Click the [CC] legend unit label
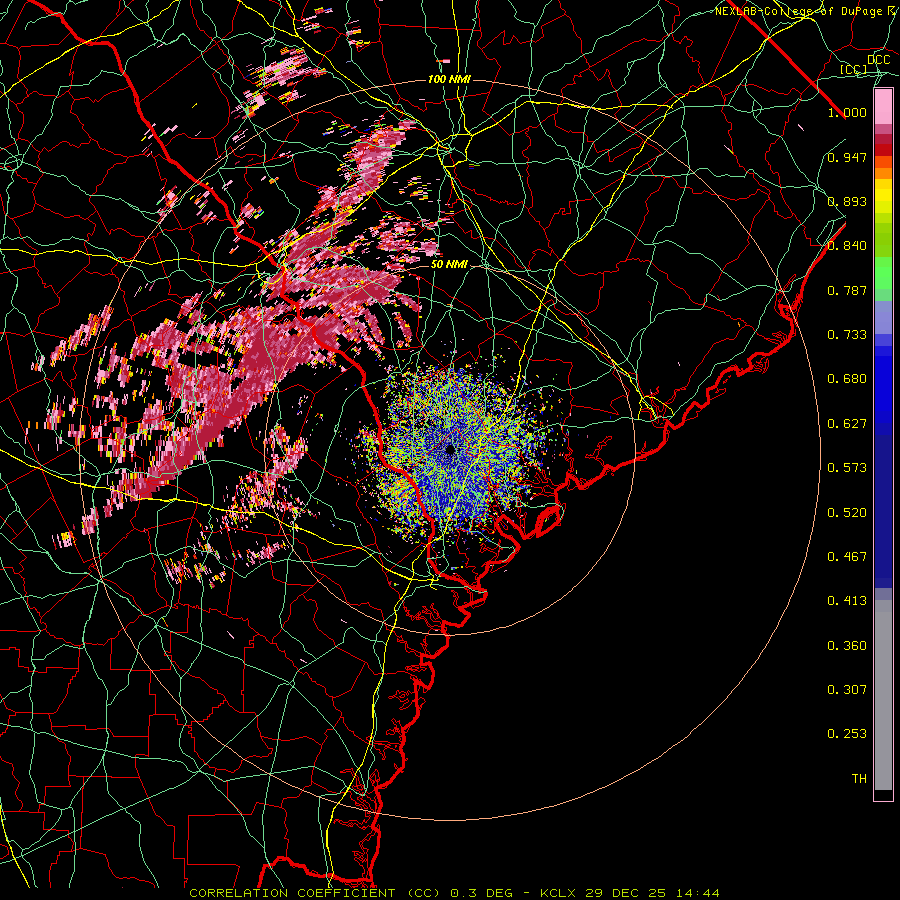Viewport: 900px width, 900px height. pyautogui.click(x=853, y=69)
